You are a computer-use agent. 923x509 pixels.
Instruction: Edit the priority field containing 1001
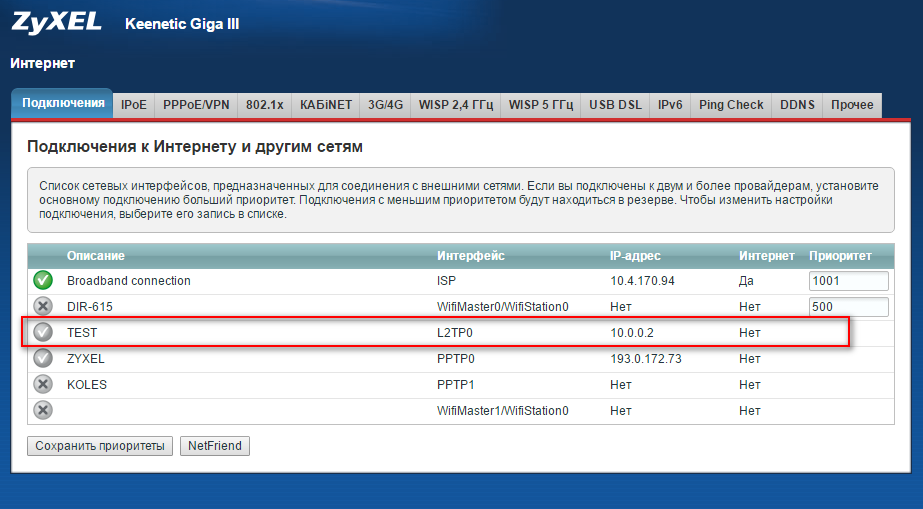coord(848,281)
